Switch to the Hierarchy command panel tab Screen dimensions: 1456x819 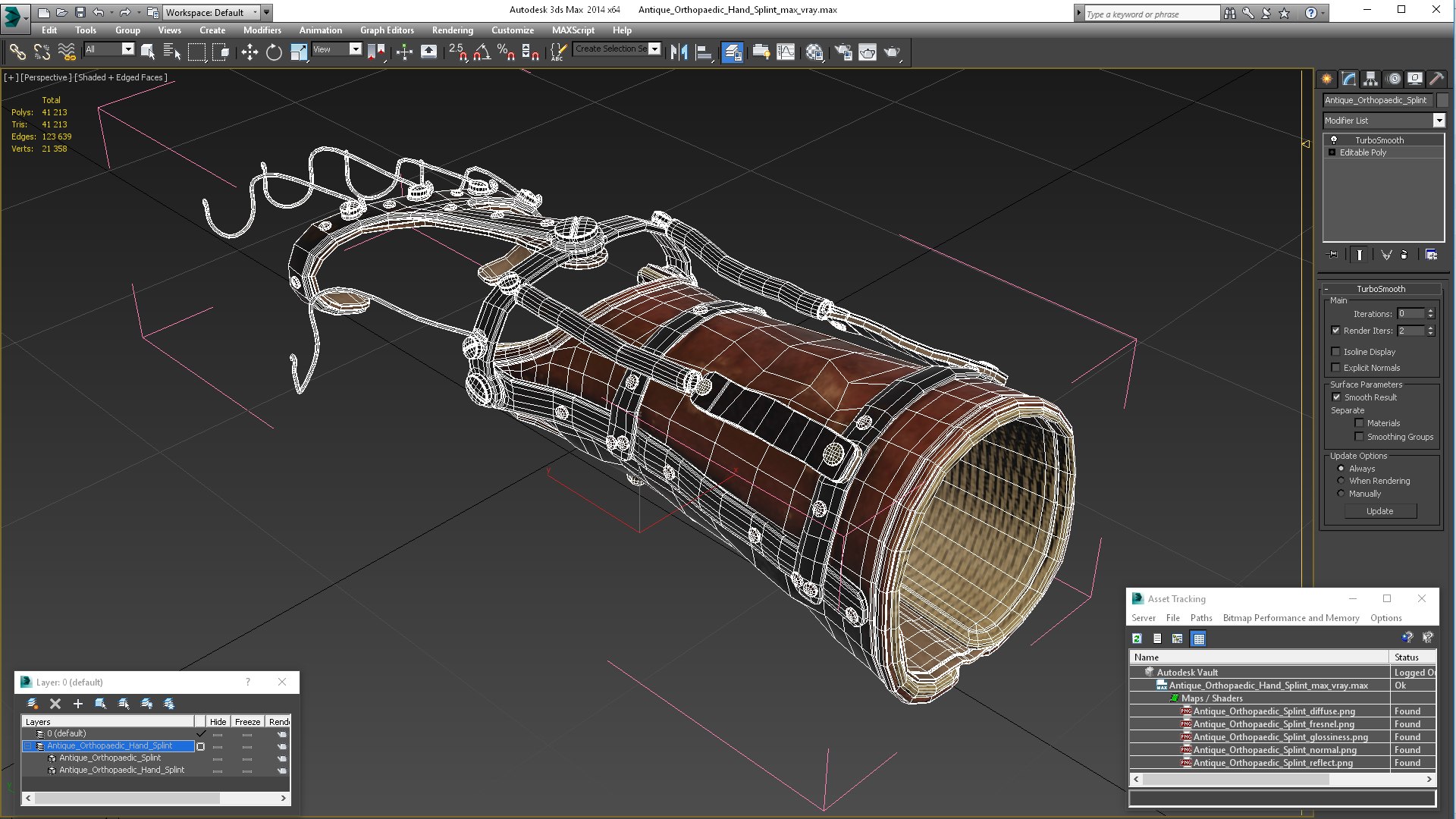coord(1370,79)
